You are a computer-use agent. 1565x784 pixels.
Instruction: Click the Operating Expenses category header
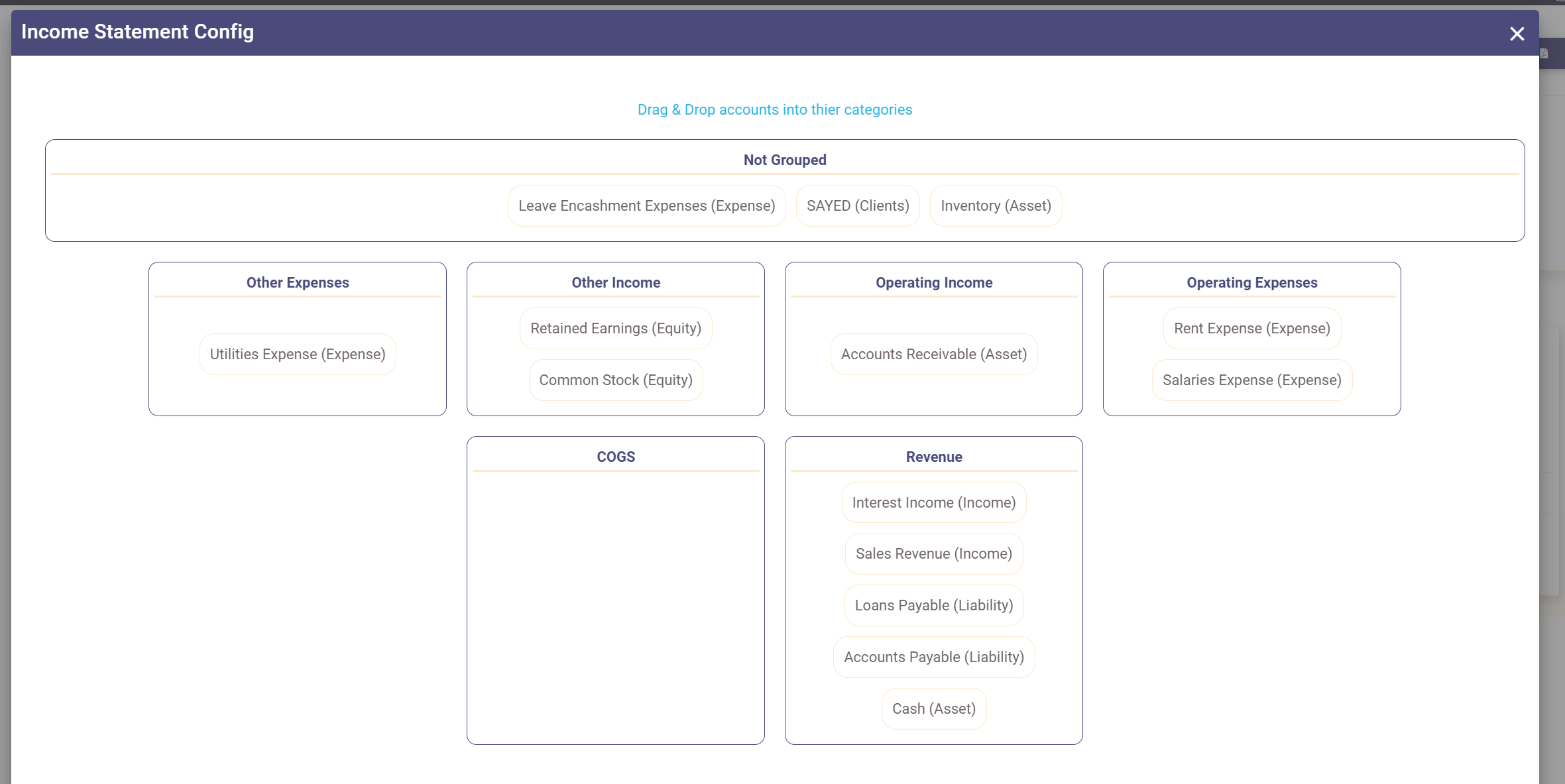point(1251,283)
